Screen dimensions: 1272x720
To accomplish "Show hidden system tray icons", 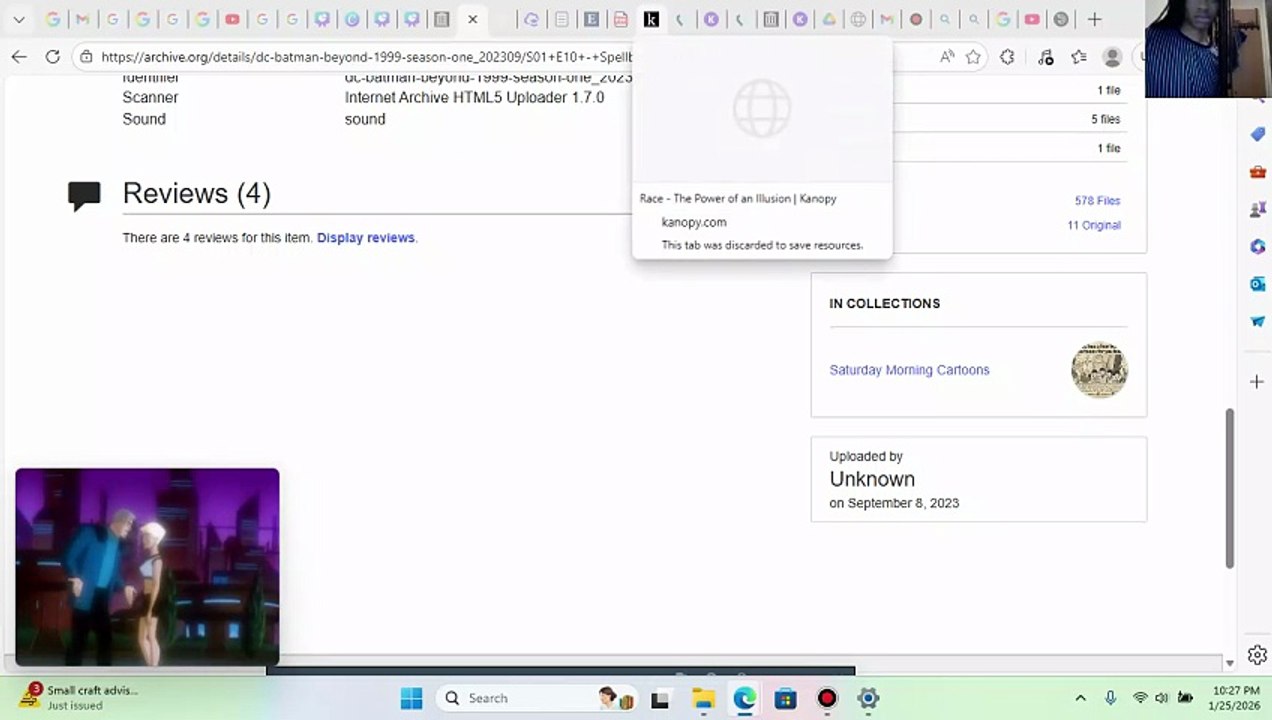I will click(x=1080, y=698).
